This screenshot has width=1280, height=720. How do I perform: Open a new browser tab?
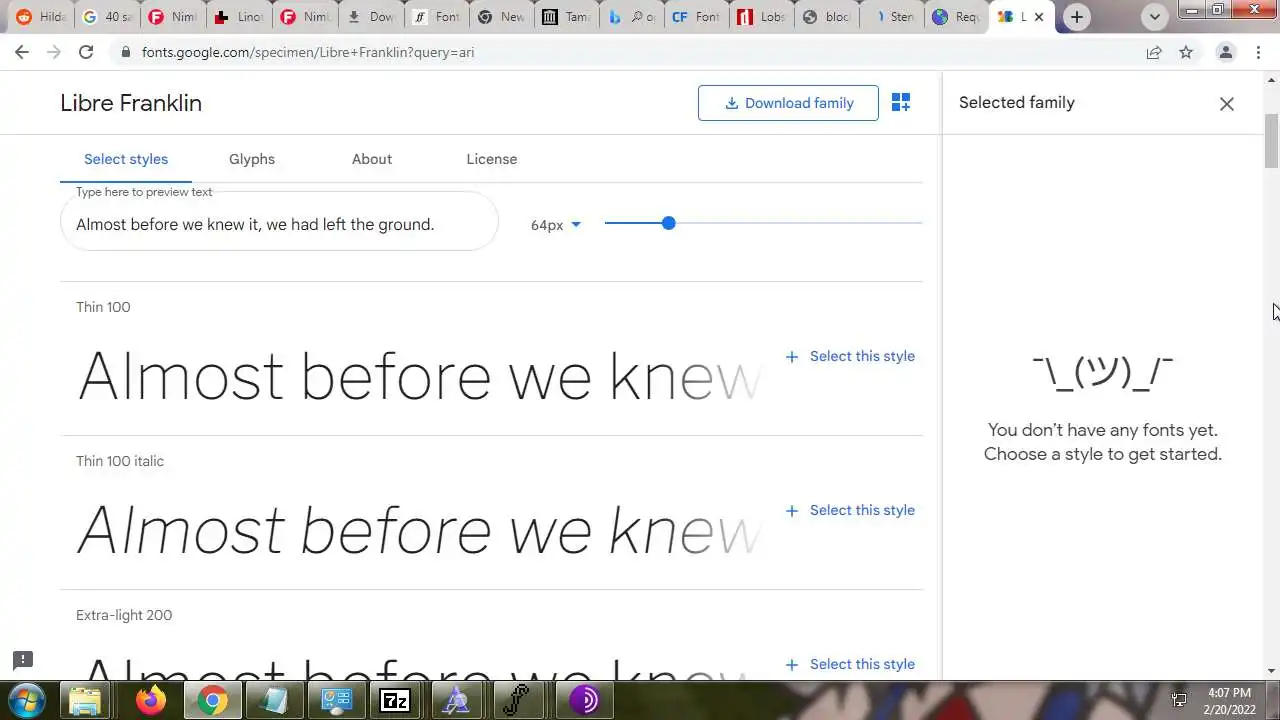pos(1076,17)
